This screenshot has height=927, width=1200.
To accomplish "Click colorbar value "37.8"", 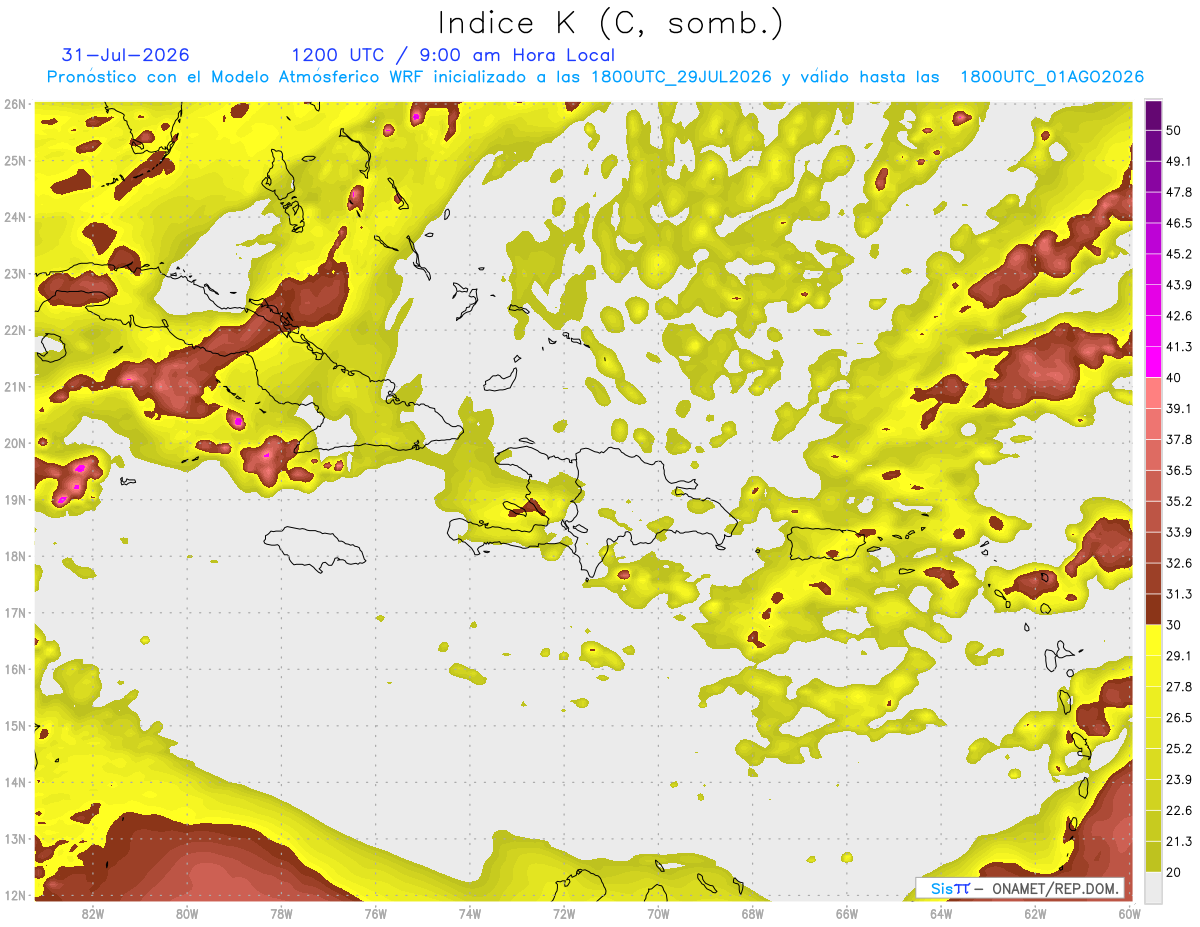I will click(1179, 439).
